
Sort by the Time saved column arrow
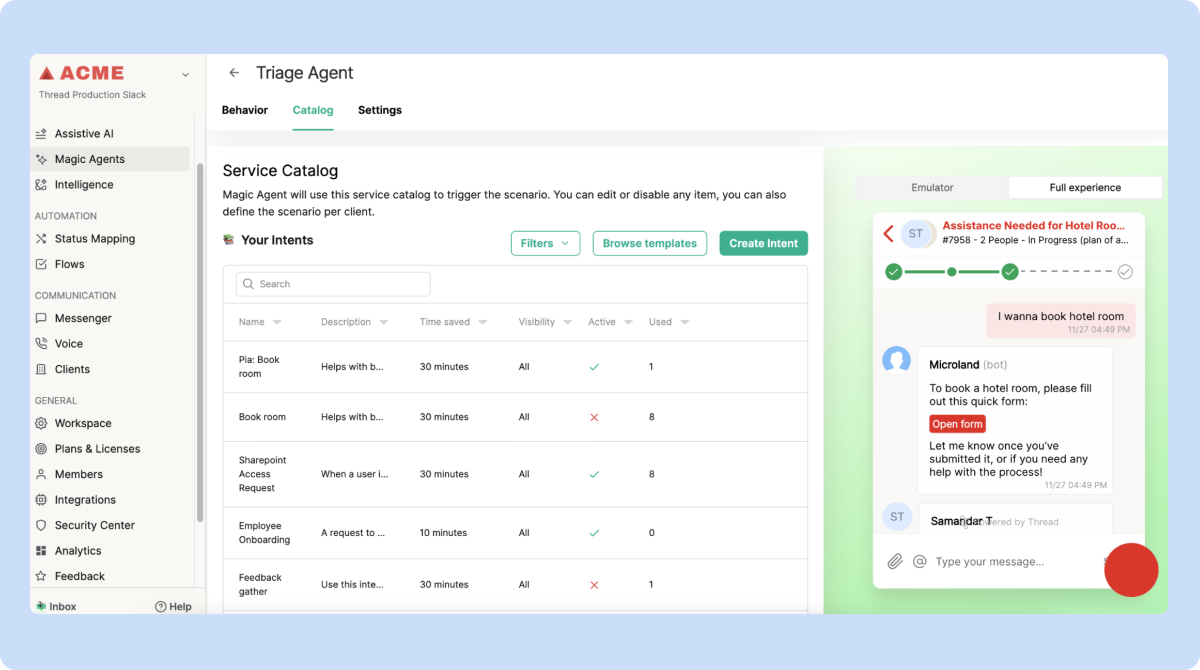tap(483, 323)
